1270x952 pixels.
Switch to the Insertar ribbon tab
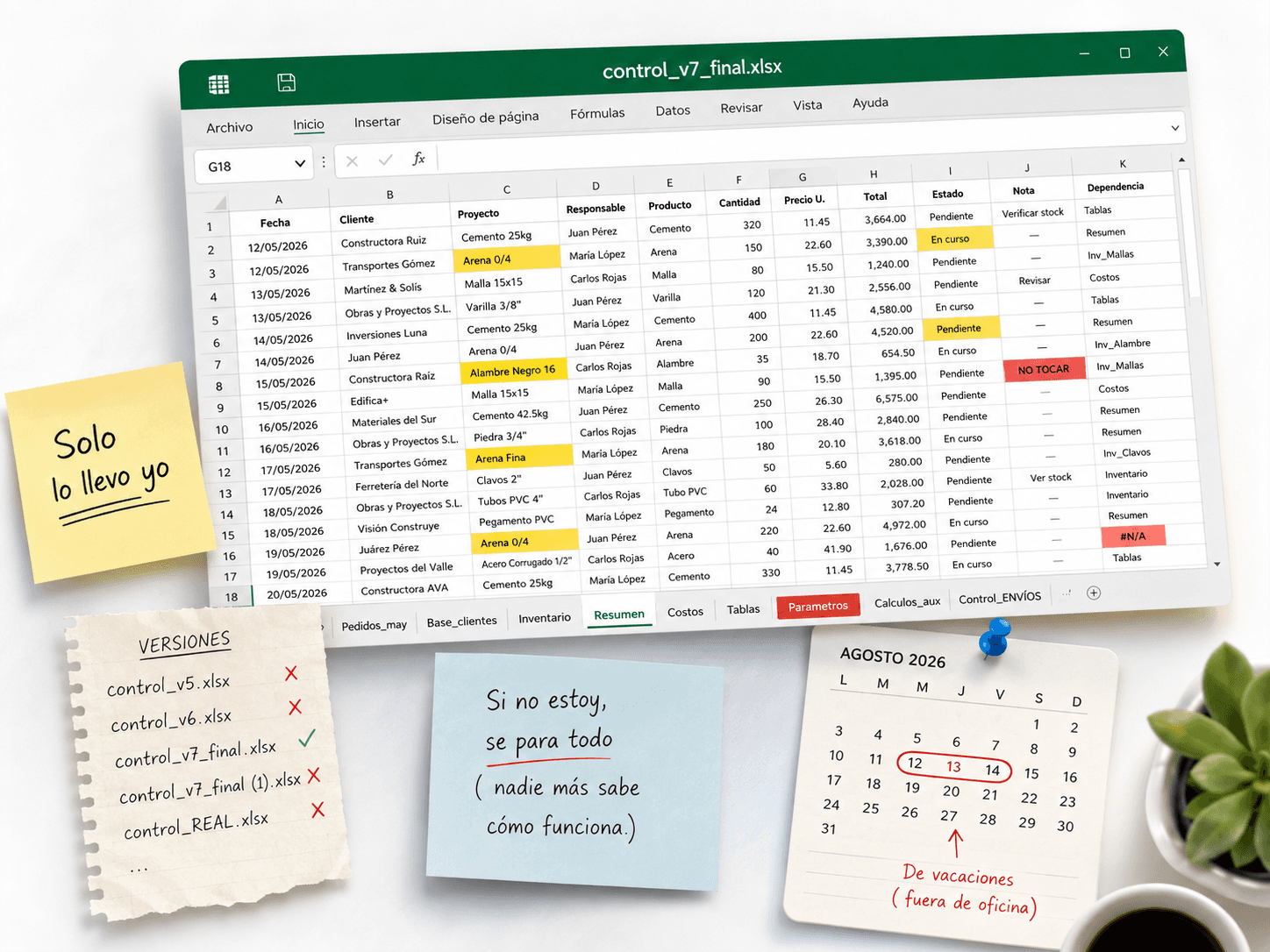377,122
